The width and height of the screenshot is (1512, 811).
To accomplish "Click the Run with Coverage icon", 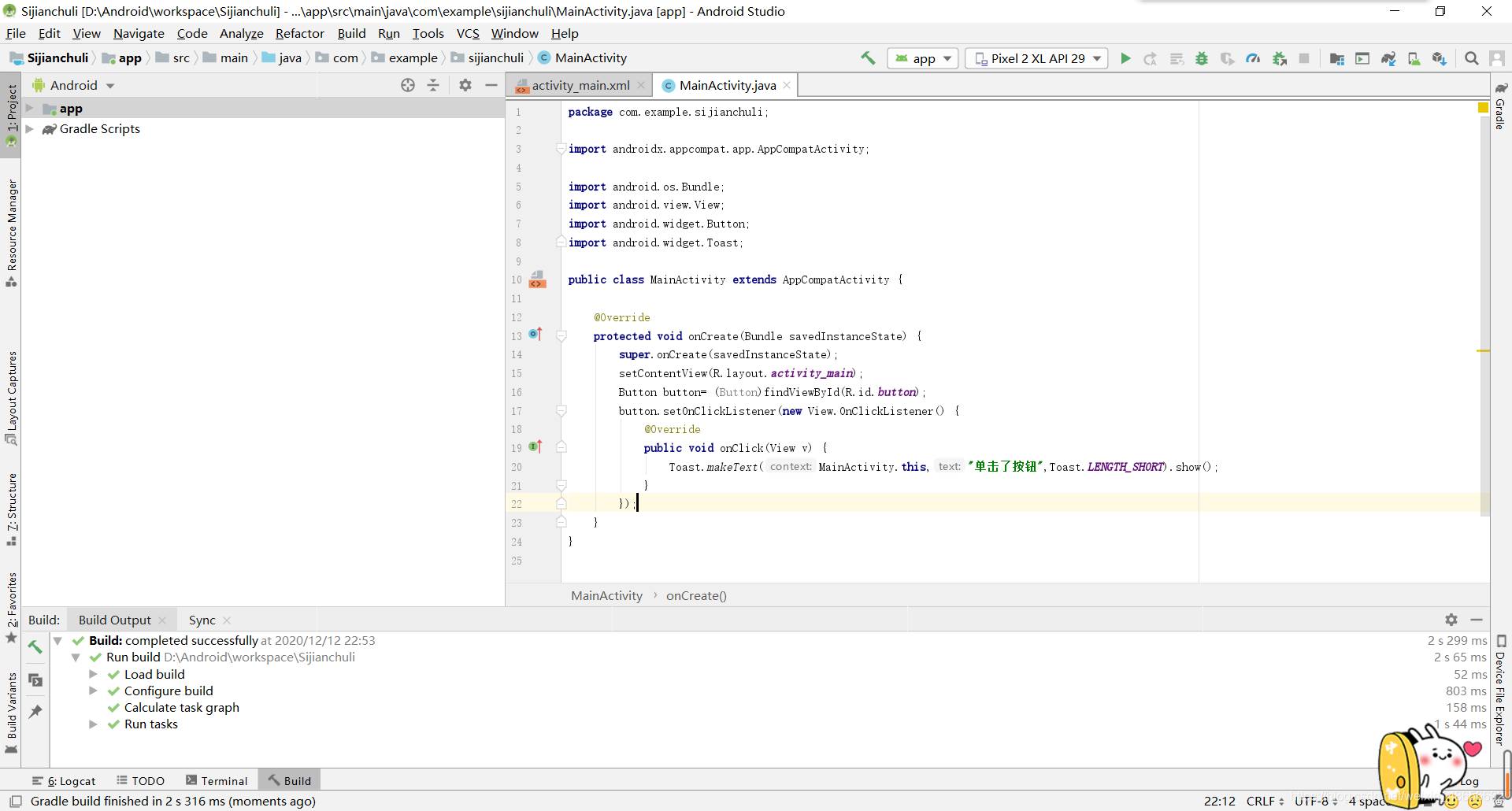I will [x=1228, y=58].
